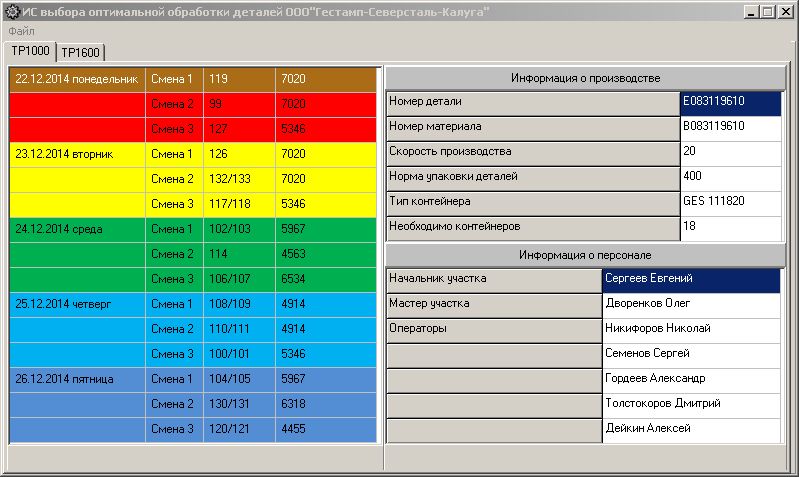Screen dimensions: 799x477
Task: Select Дворенков Олег in personnel table
Action: [691, 306]
